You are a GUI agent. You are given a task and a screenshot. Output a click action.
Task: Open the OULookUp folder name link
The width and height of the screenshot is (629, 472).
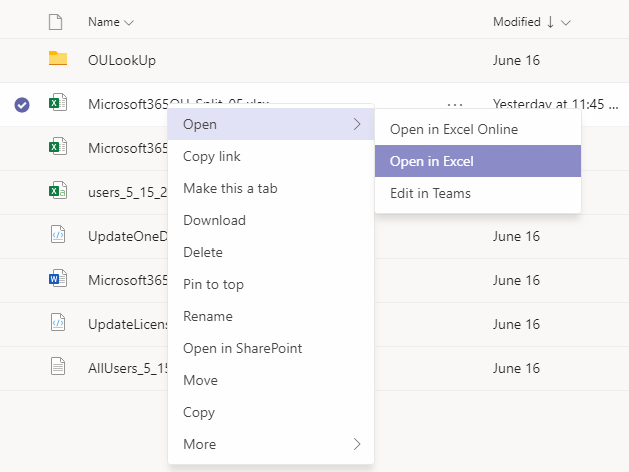pos(122,60)
